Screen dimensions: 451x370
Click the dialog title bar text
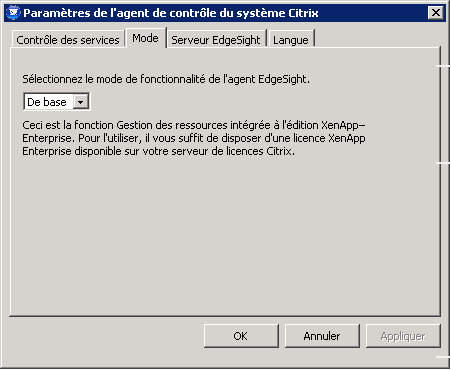(x=171, y=13)
